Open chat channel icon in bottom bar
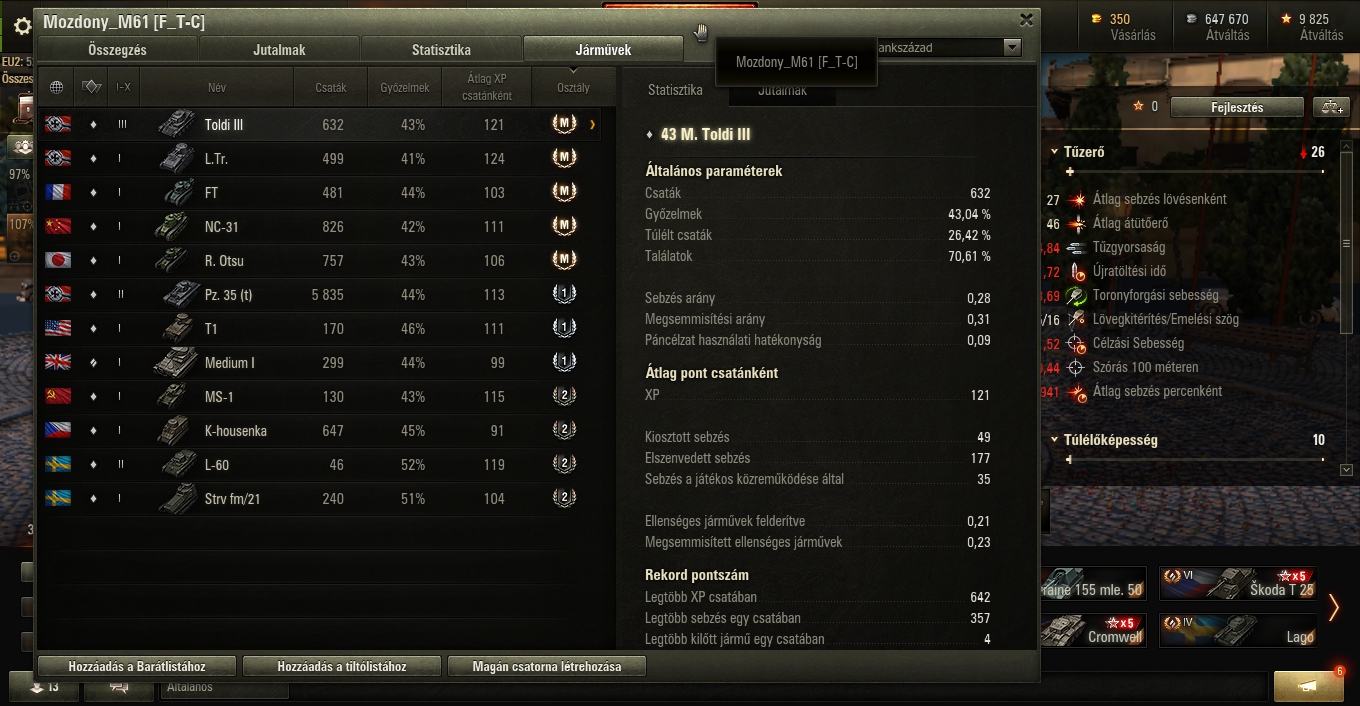1360x706 pixels. [x=118, y=687]
